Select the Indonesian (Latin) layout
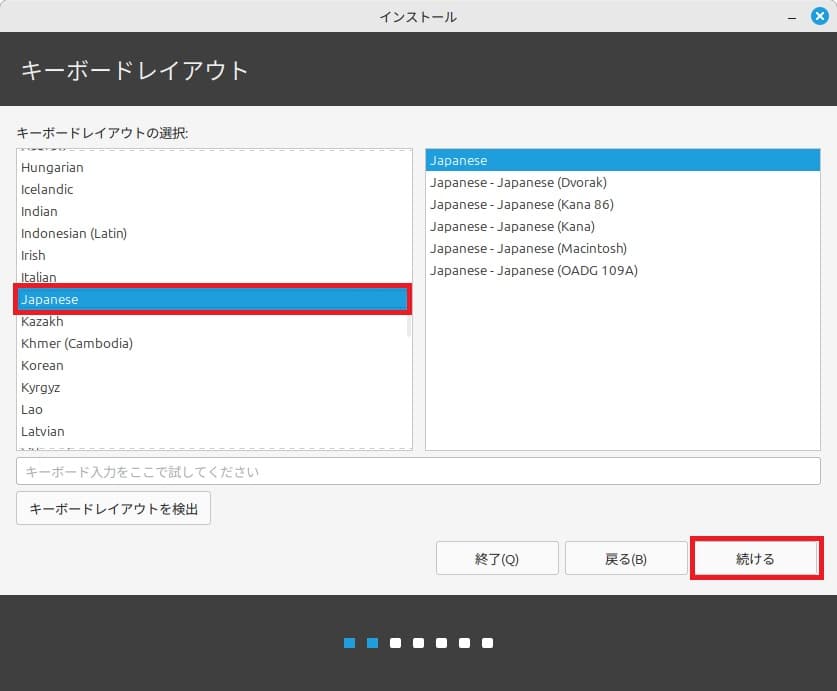 tap(74, 233)
